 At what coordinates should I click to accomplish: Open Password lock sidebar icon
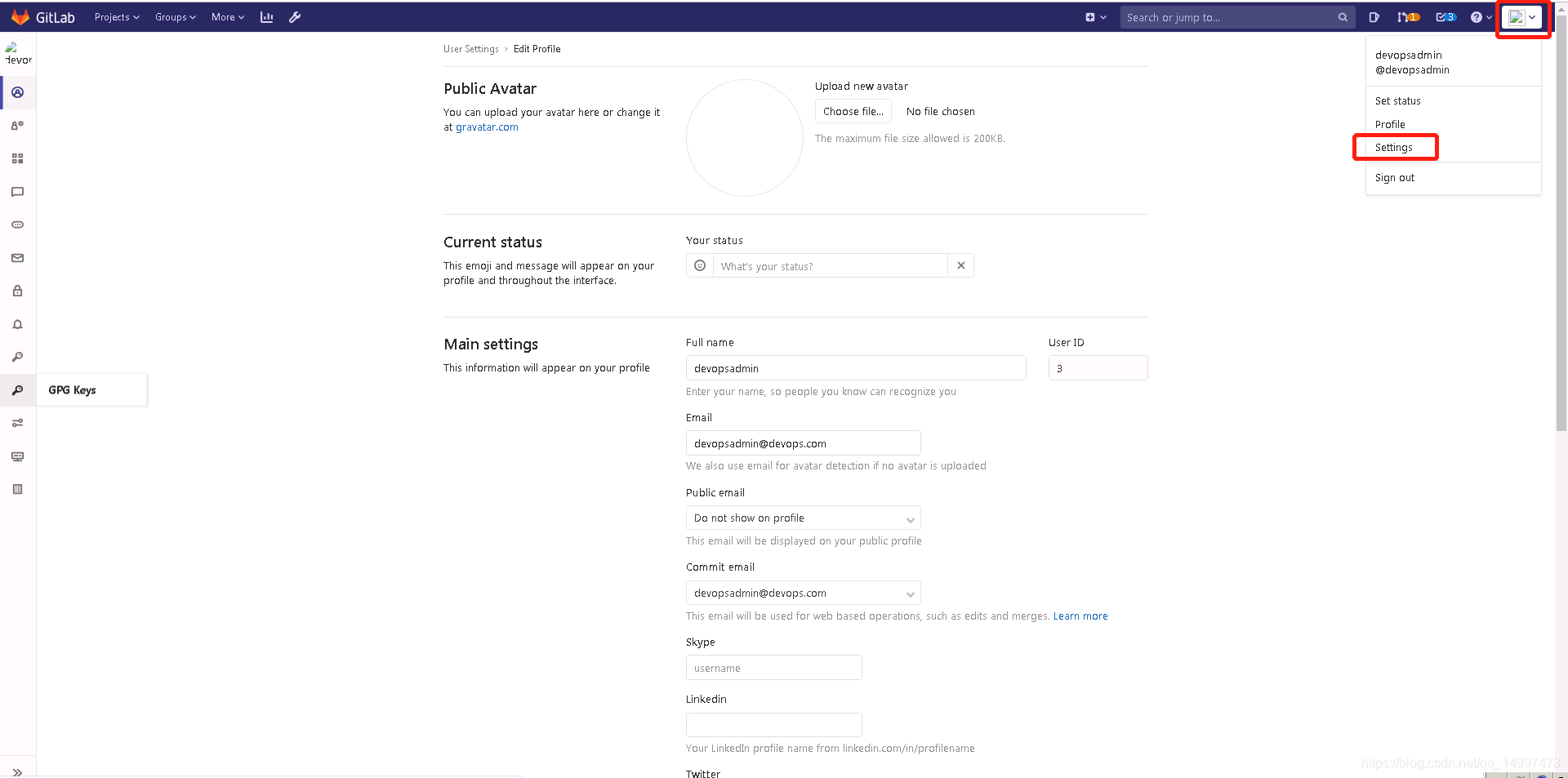pyautogui.click(x=17, y=291)
